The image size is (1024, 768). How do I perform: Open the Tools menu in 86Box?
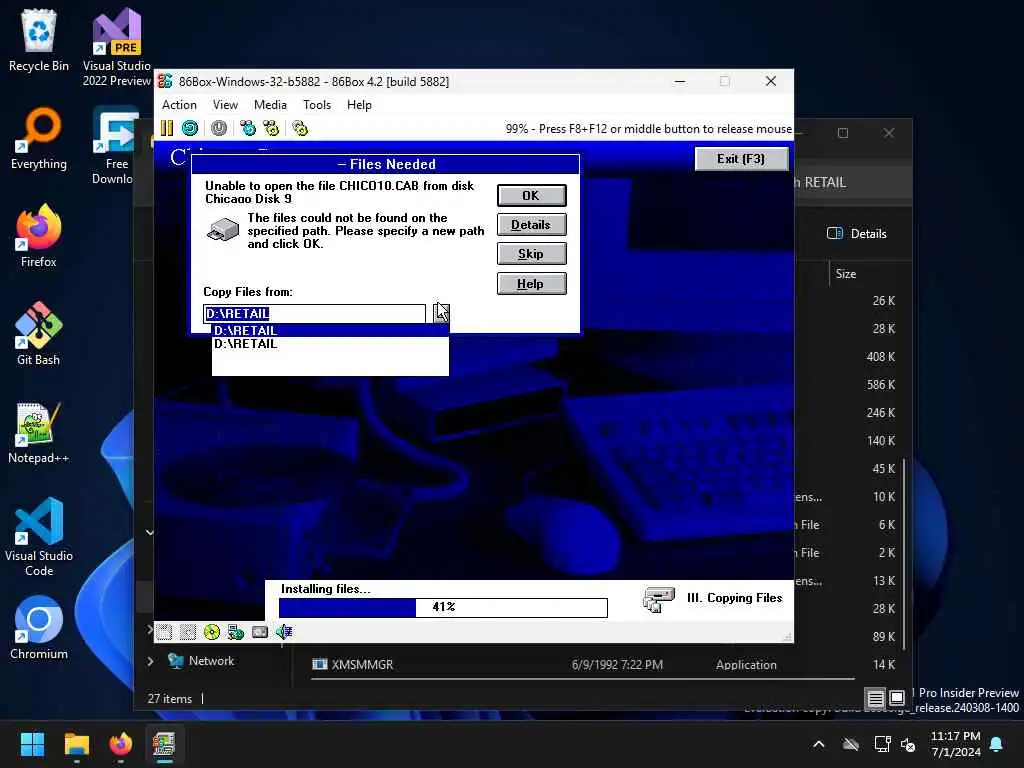(x=317, y=104)
